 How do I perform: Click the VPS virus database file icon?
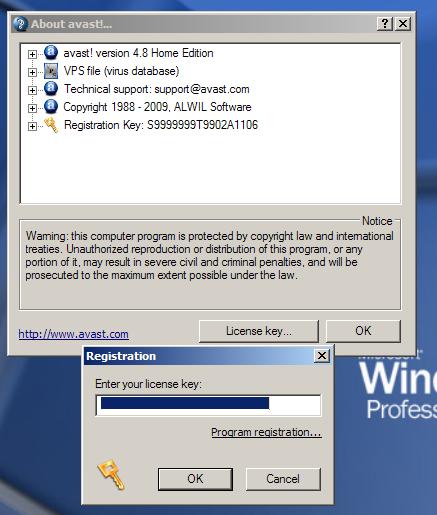pos(51,71)
